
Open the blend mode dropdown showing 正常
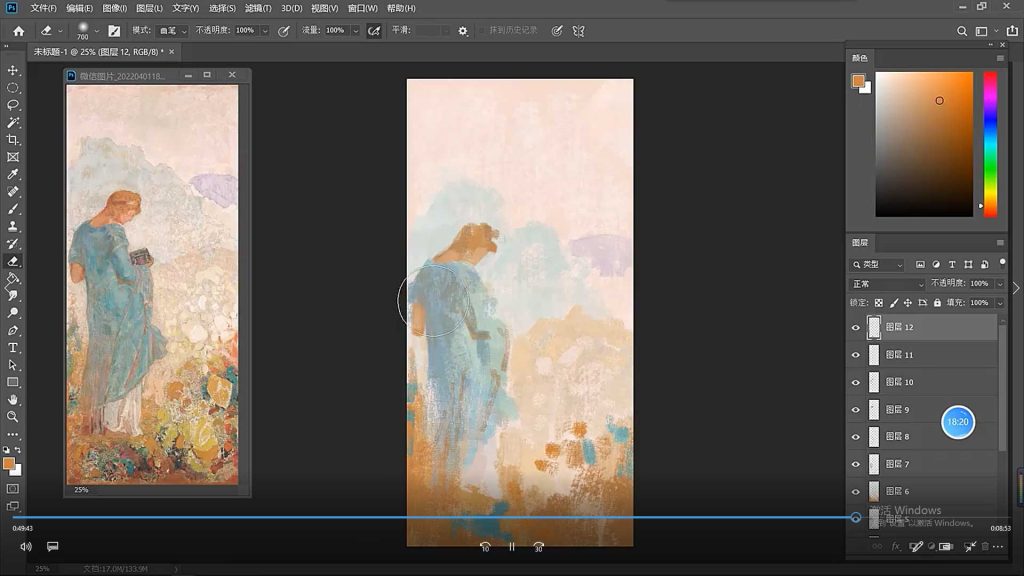point(885,283)
